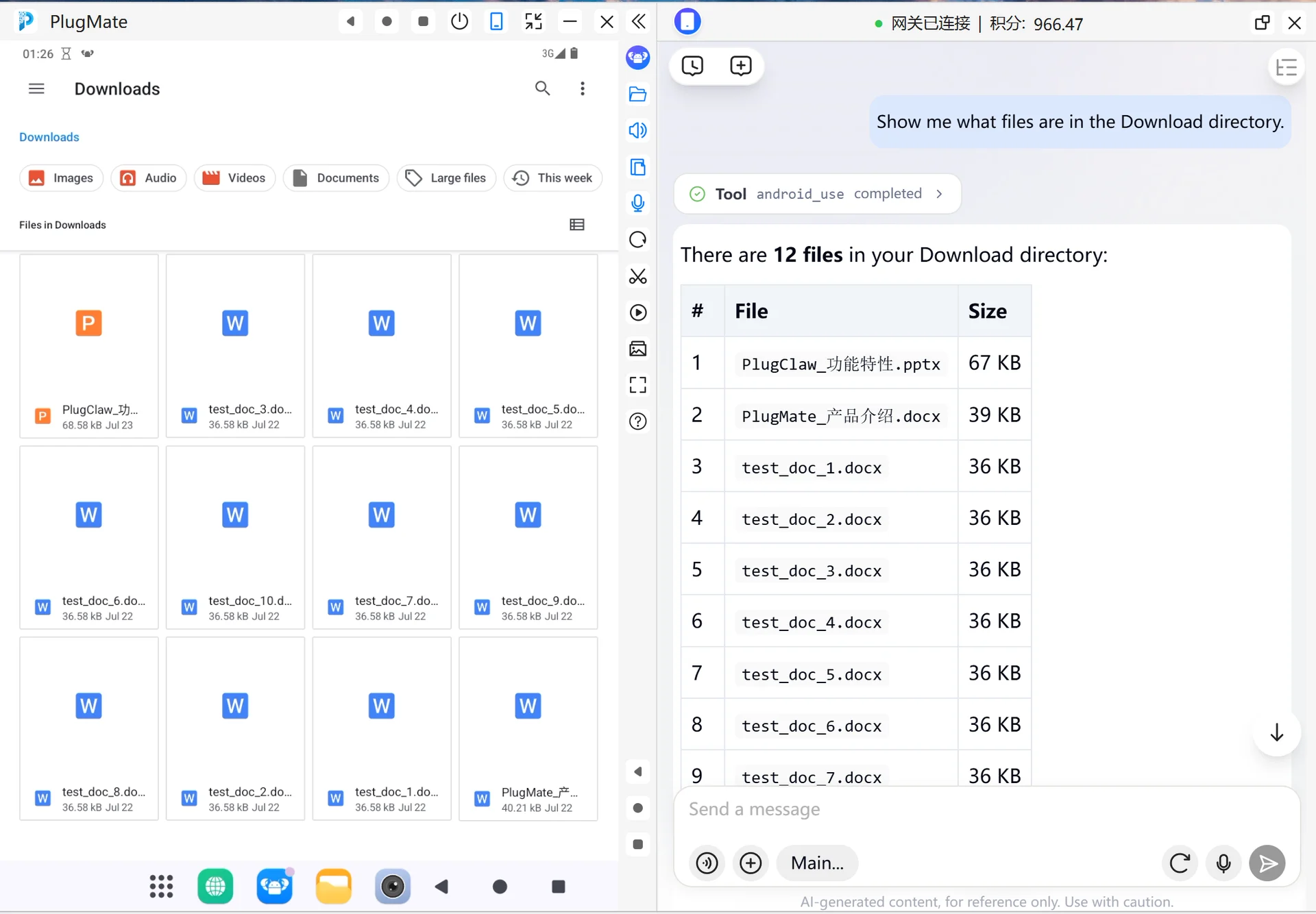
Task: Open the Android app drawer grid icon
Action: point(162,887)
